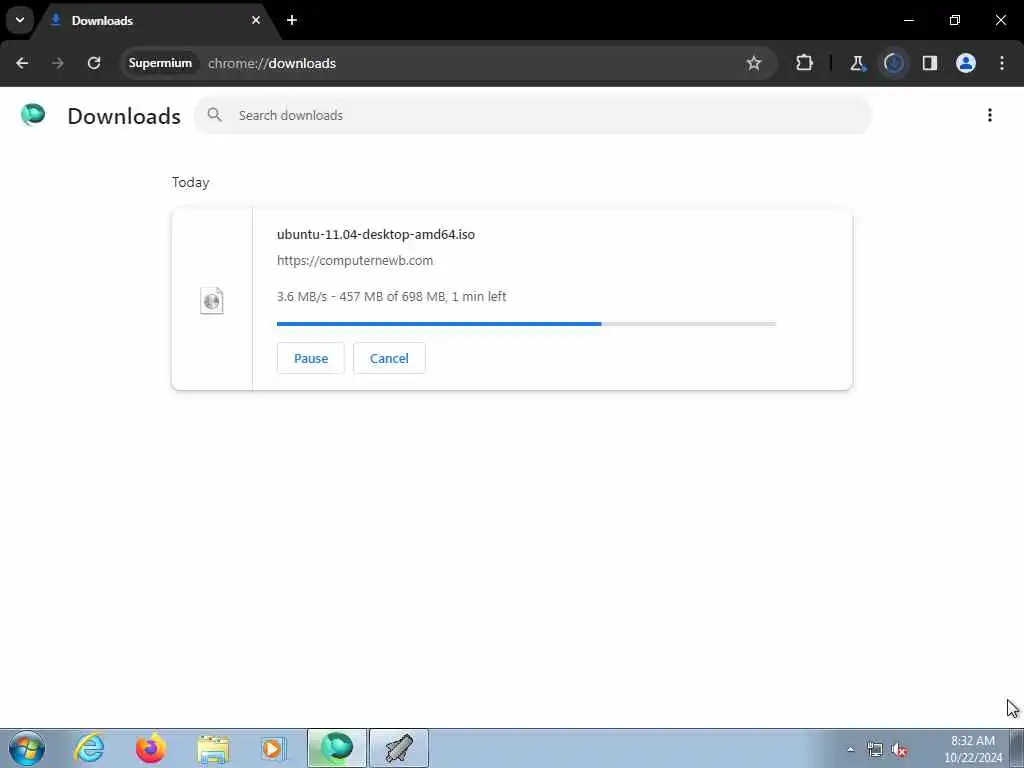The height and width of the screenshot is (768, 1024).
Task: Click the browser forward arrow
Action: click(58, 63)
